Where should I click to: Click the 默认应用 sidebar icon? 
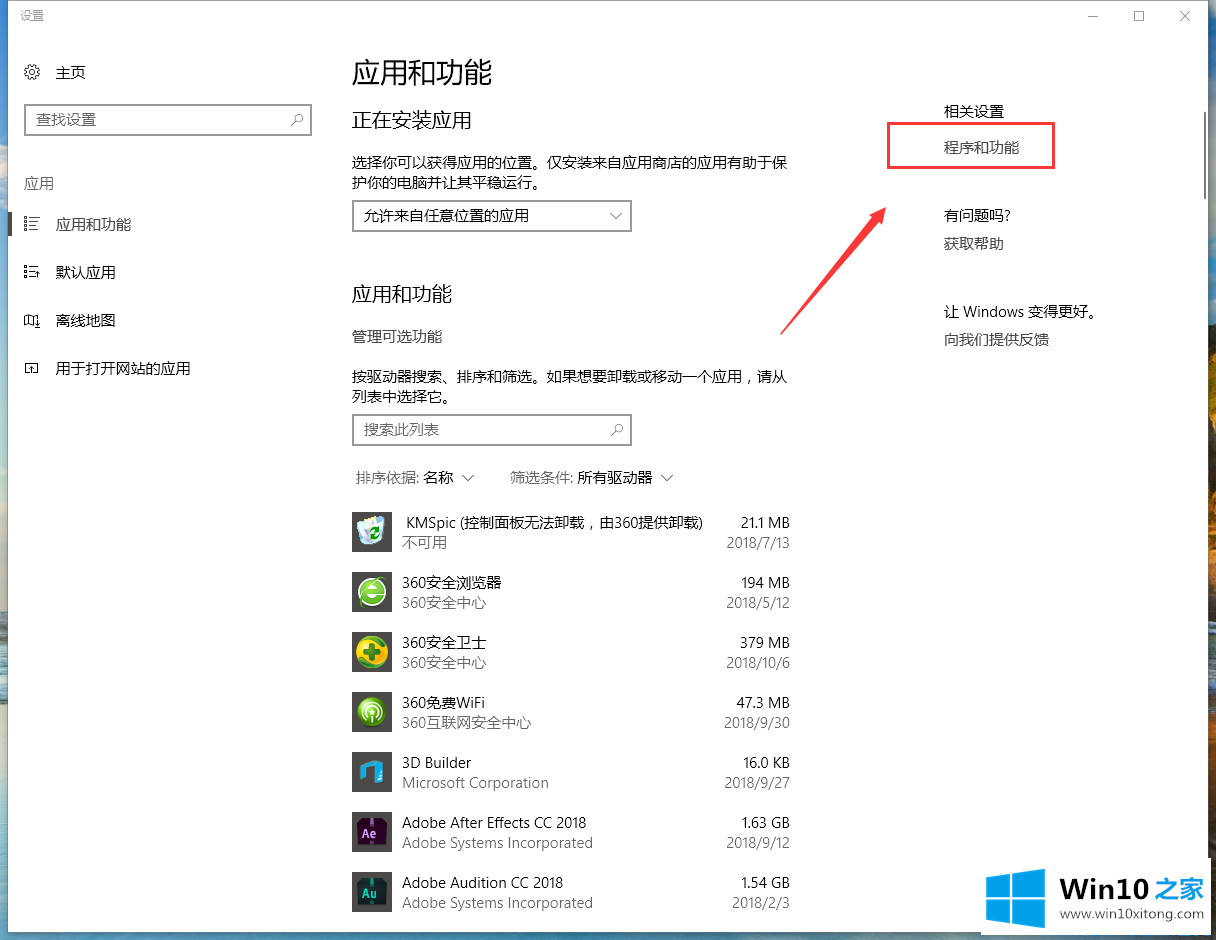(32, 272)
